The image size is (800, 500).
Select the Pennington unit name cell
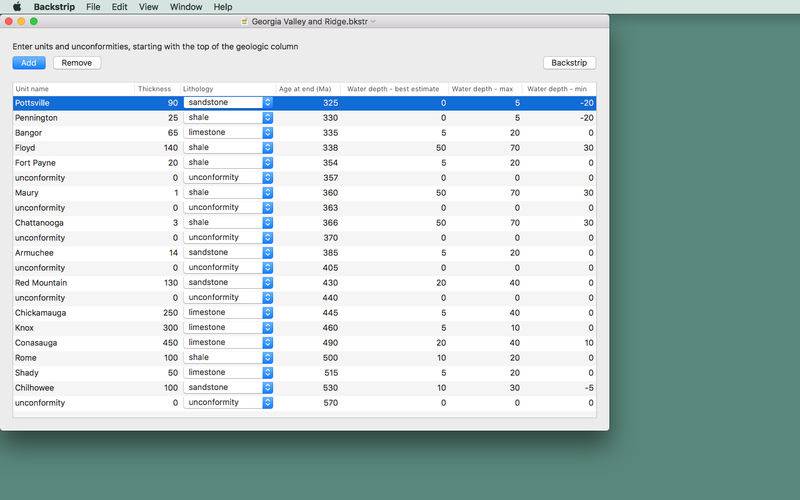point(36,118)
